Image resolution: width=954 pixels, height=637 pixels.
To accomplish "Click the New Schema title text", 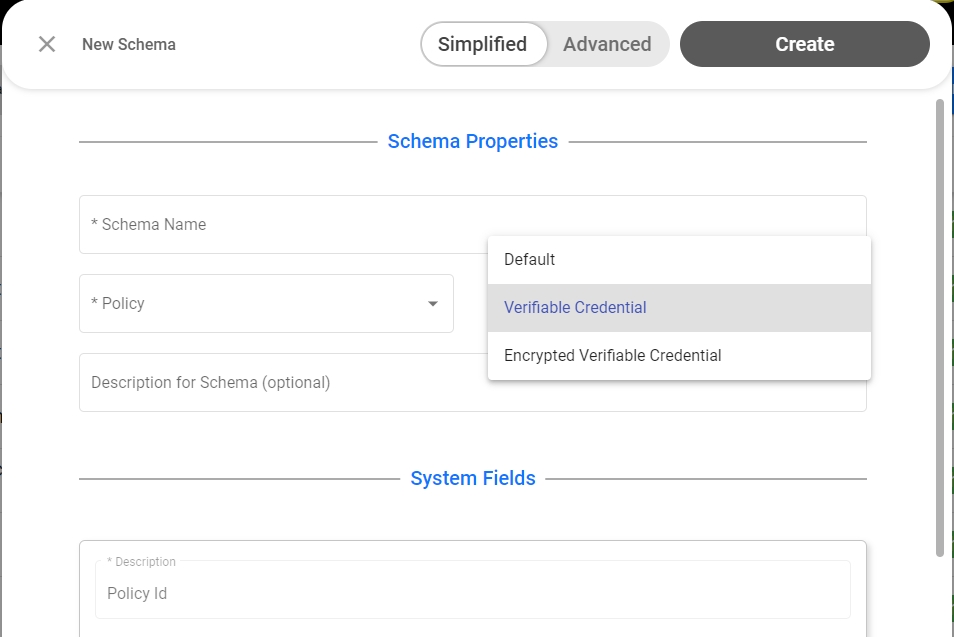I will coord(128,44).
